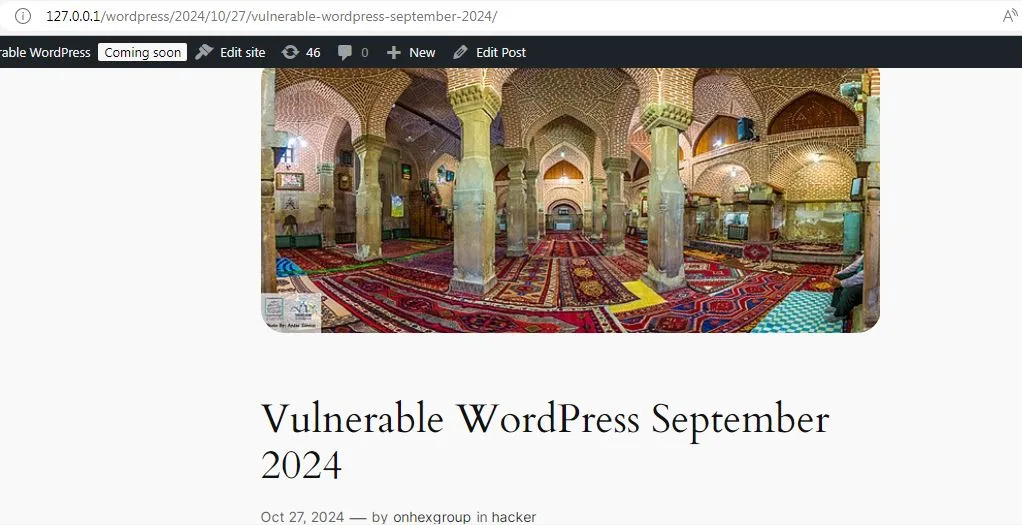Open the Edit Post link text
This screenshot has width=1022, height=525.
[x=501, y=52]
